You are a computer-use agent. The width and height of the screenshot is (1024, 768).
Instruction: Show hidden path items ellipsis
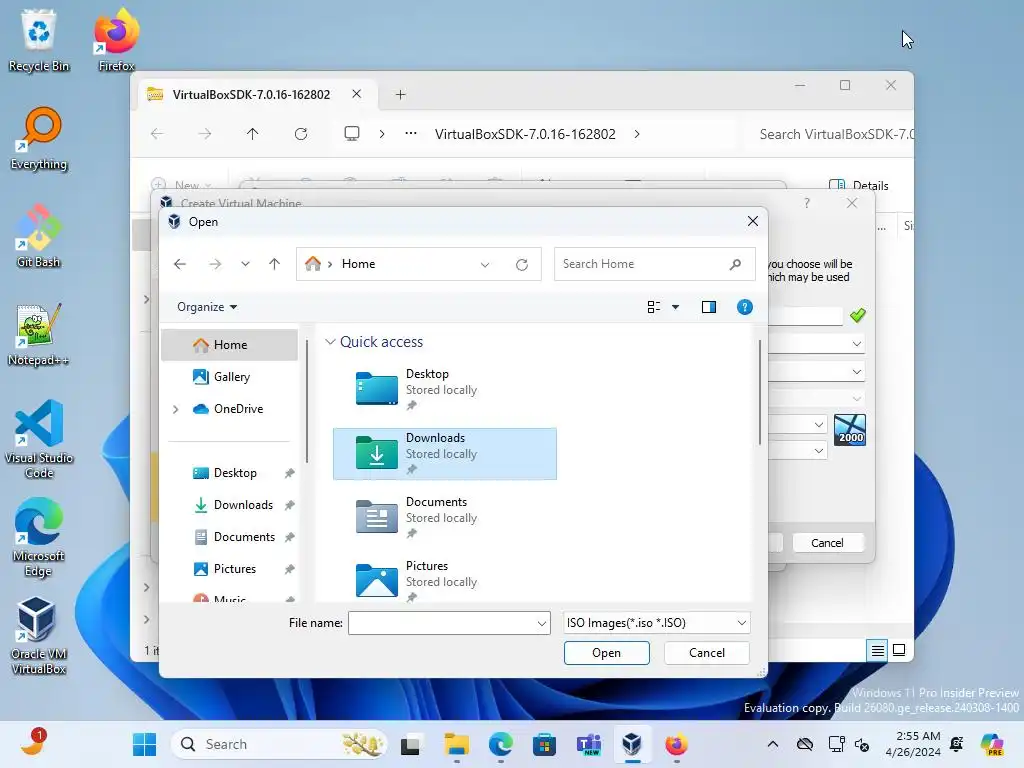[x=411, y=133]
